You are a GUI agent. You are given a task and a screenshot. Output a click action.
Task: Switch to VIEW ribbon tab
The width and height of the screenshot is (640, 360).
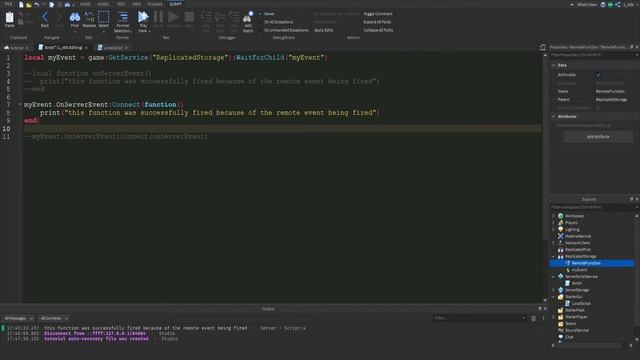(136, 4)
